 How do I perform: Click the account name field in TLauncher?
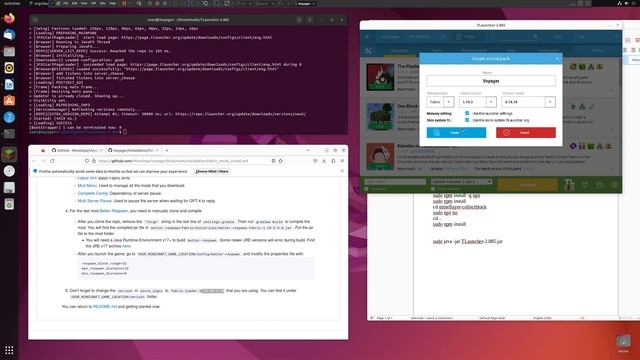(x=395, y=182)
